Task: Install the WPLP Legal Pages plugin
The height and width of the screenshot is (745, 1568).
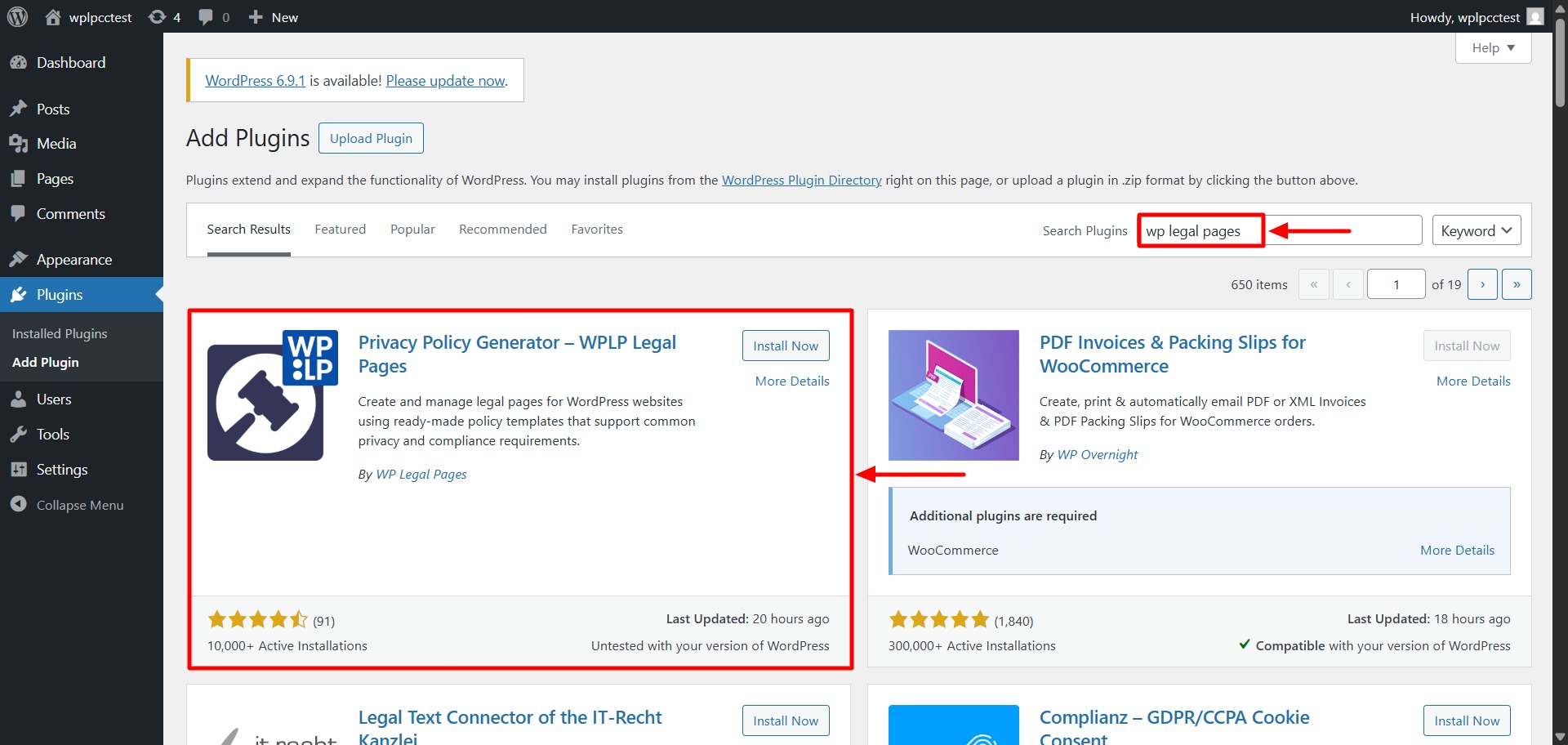Action: coord(785,346)
